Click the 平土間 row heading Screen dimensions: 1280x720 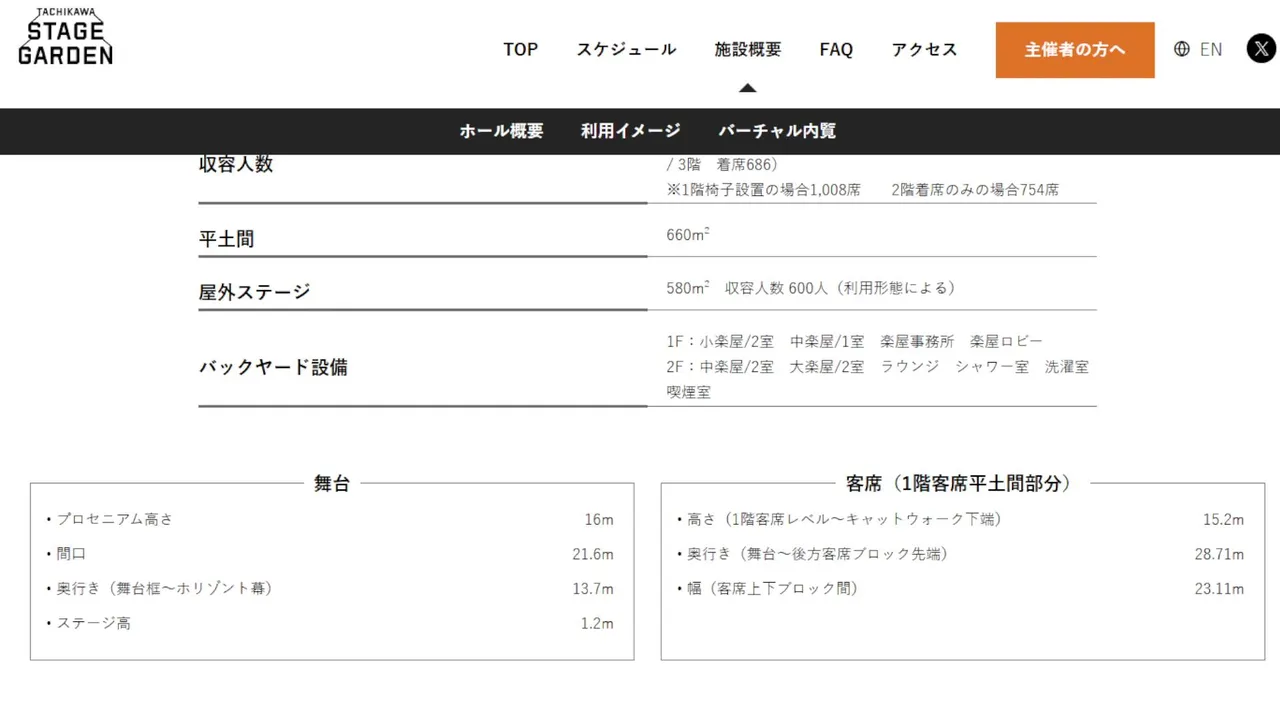pyautogui.click(x=227, y=239)
